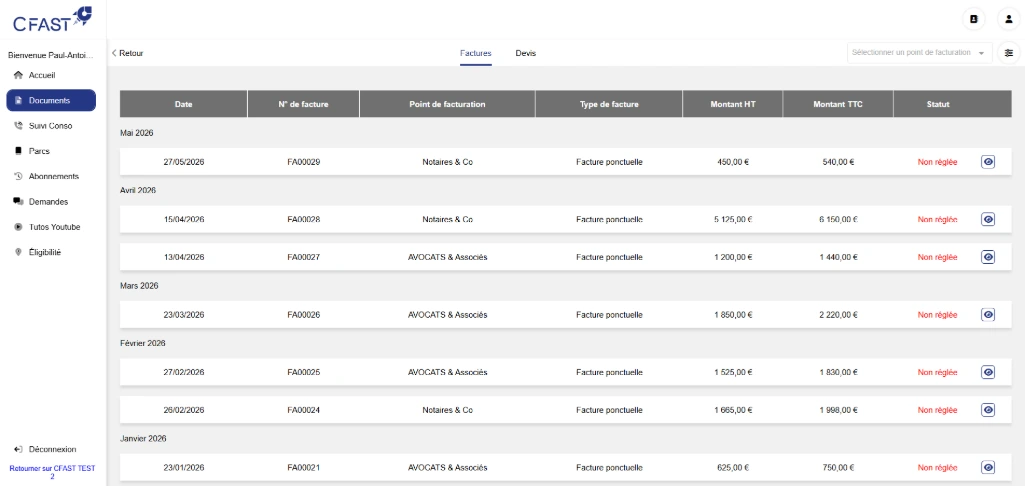Viewport: 1025px width, 486px height.
Task: Click the Accueil home icon
Action: [18, 75]
